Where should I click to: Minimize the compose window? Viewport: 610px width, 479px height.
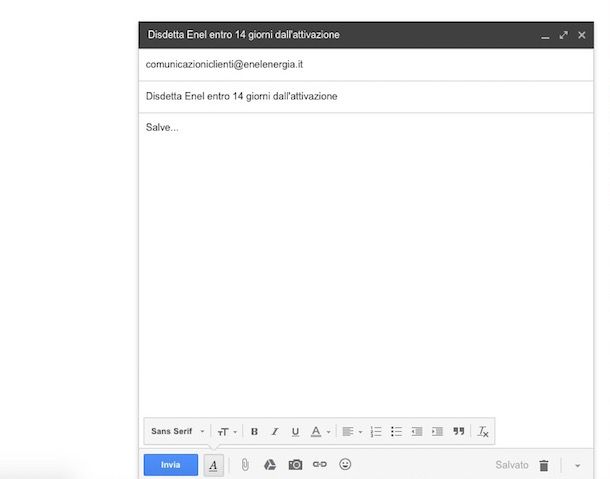tap(545, 36)
